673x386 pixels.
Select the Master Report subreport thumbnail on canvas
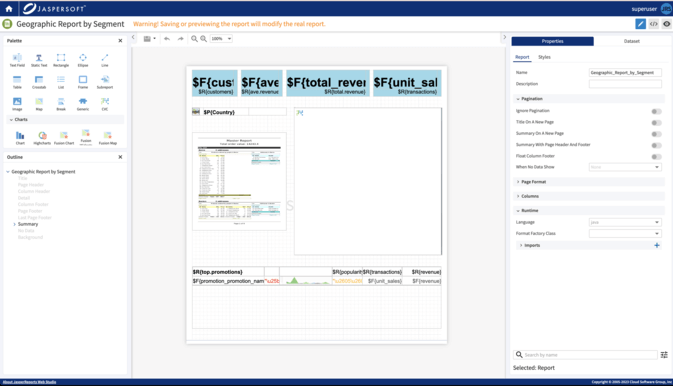(239, 181)
